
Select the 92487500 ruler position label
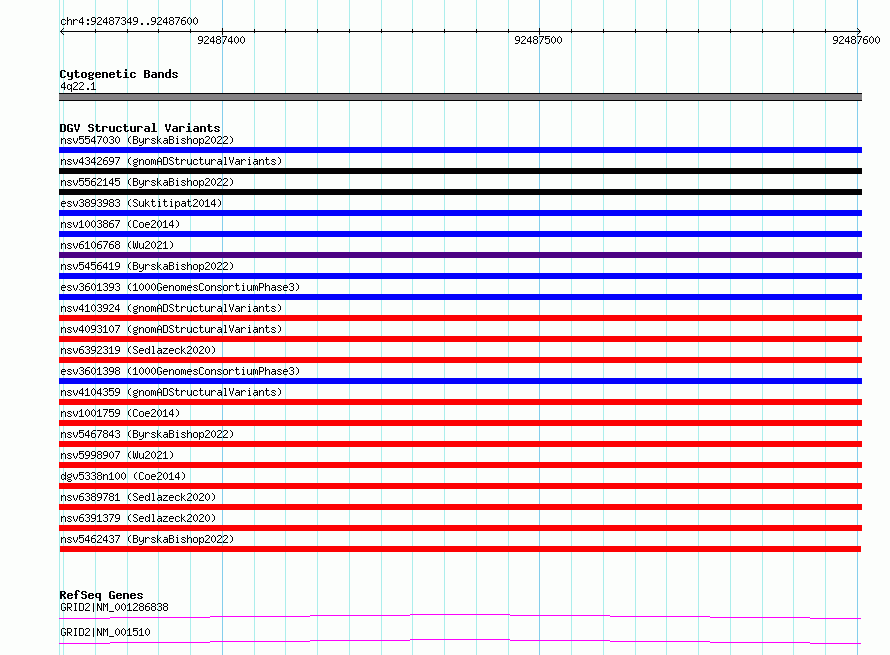538,40
